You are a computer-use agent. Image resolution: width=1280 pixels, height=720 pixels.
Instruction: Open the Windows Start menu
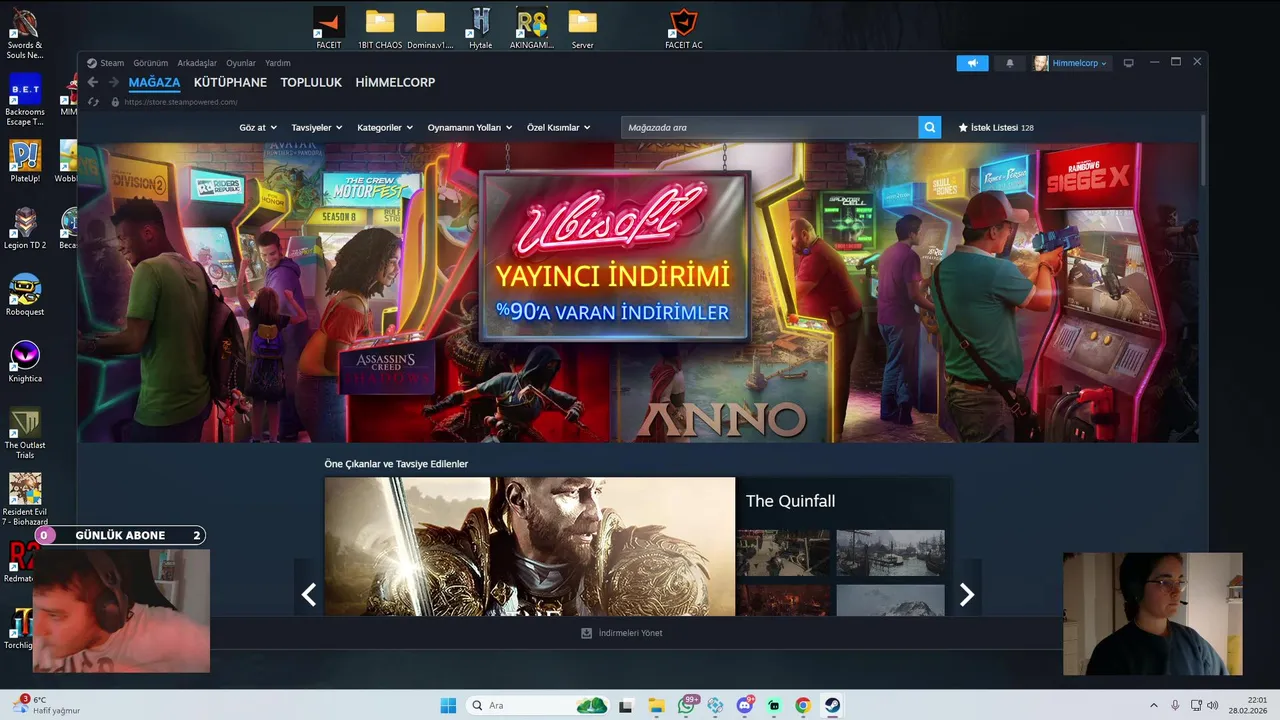tap(448, 705)
